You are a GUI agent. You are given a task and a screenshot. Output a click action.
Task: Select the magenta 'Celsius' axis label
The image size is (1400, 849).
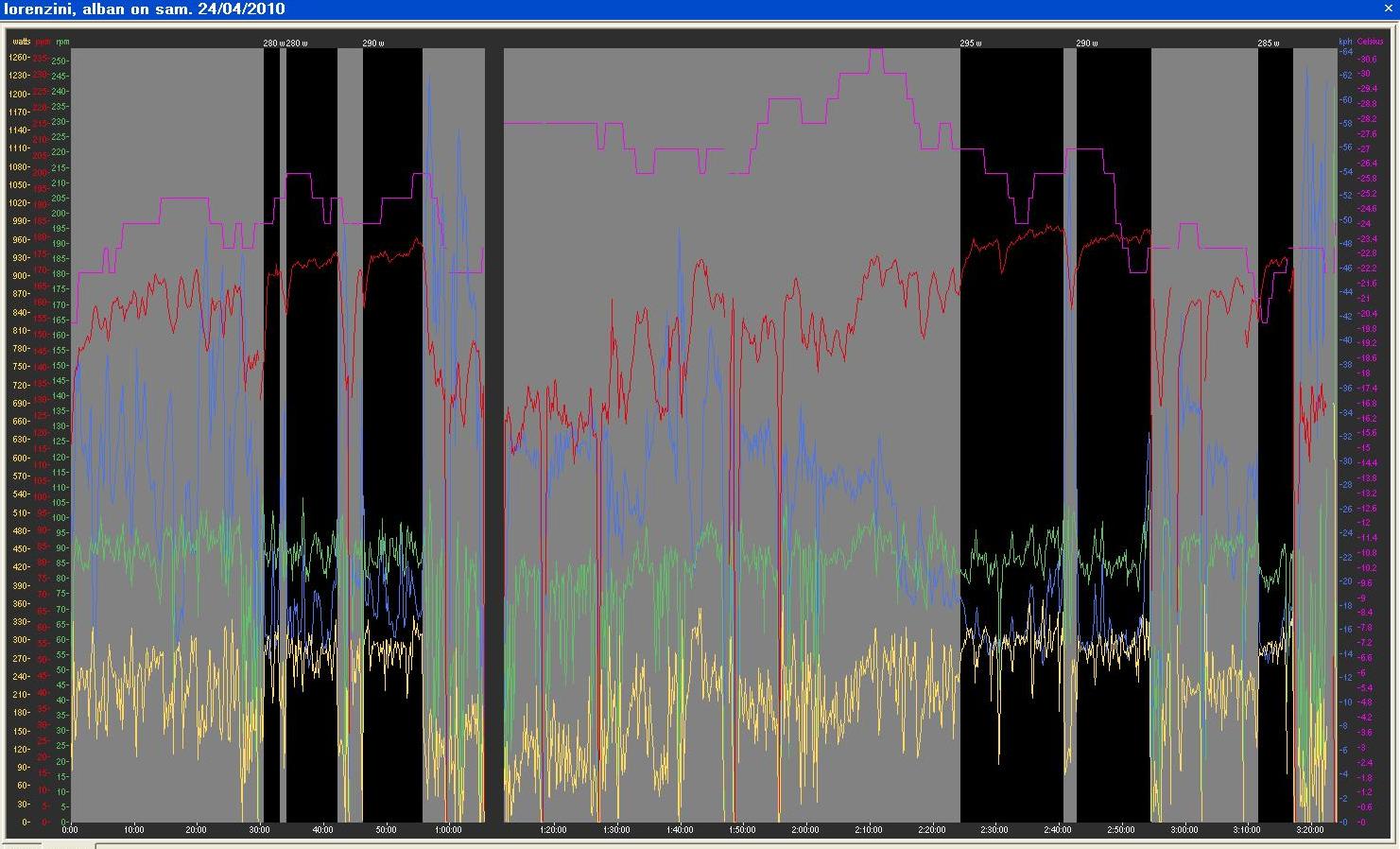click(1370, 42)
